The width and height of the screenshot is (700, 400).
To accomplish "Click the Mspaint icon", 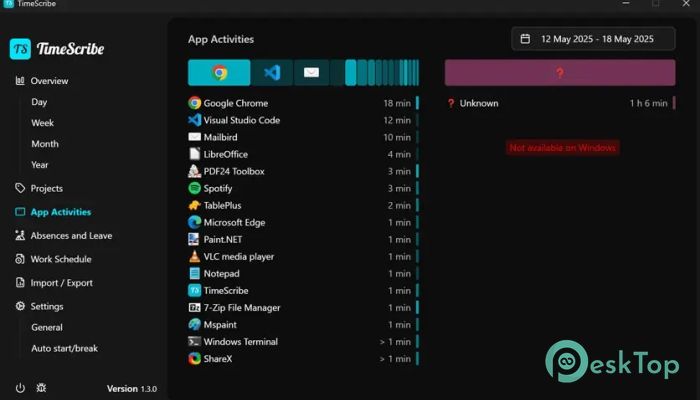I will pyautogui.click(x=194, y=325).
